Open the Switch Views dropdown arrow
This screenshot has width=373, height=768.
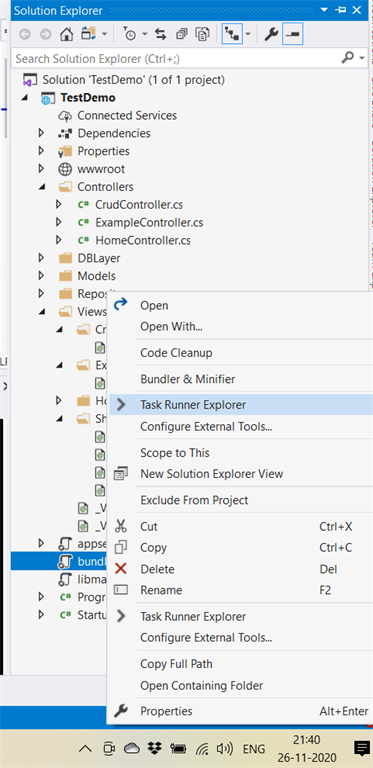point(104,34)
